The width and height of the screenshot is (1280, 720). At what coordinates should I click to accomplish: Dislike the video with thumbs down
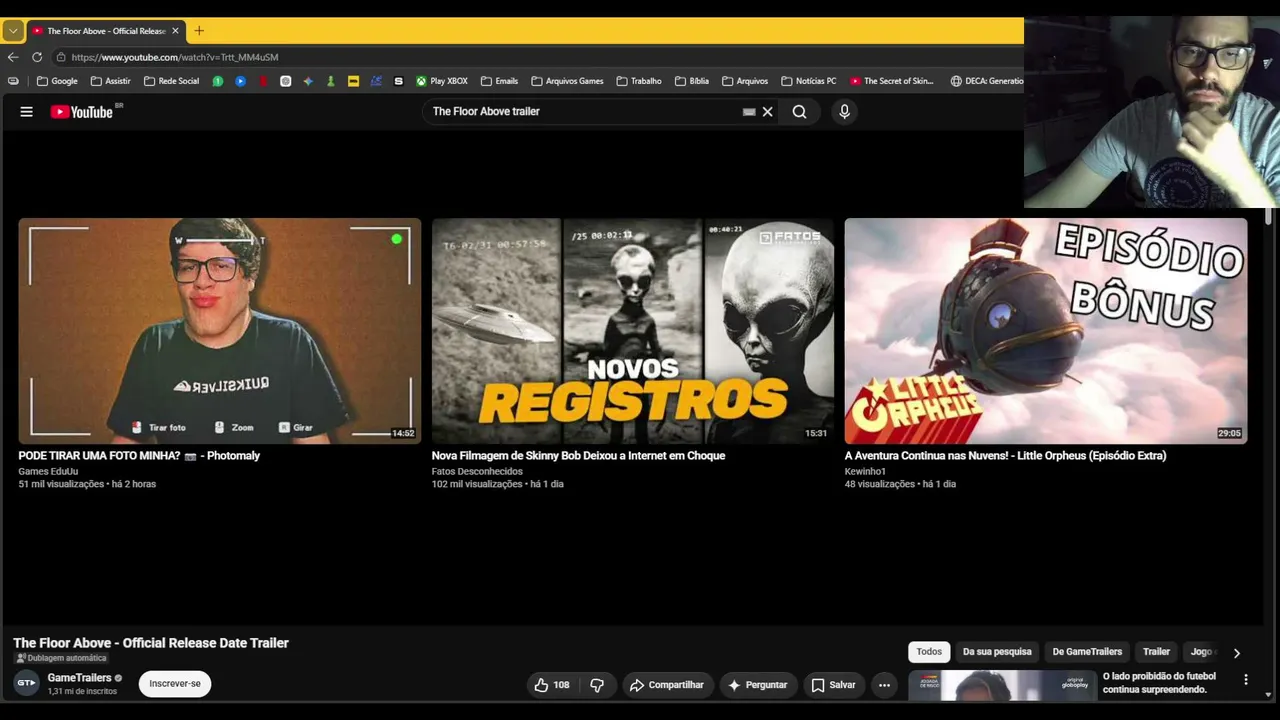tap(597, 685)
